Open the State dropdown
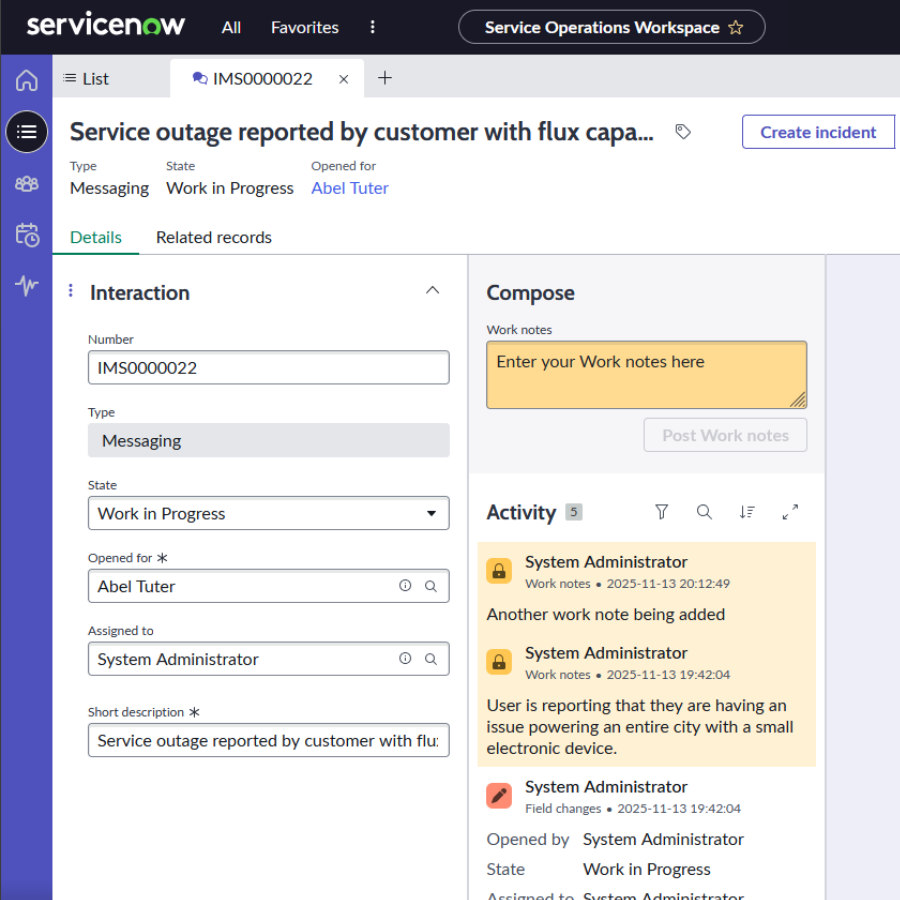The width and height of the screenshot is (900, 900). [x=269, y=513]
